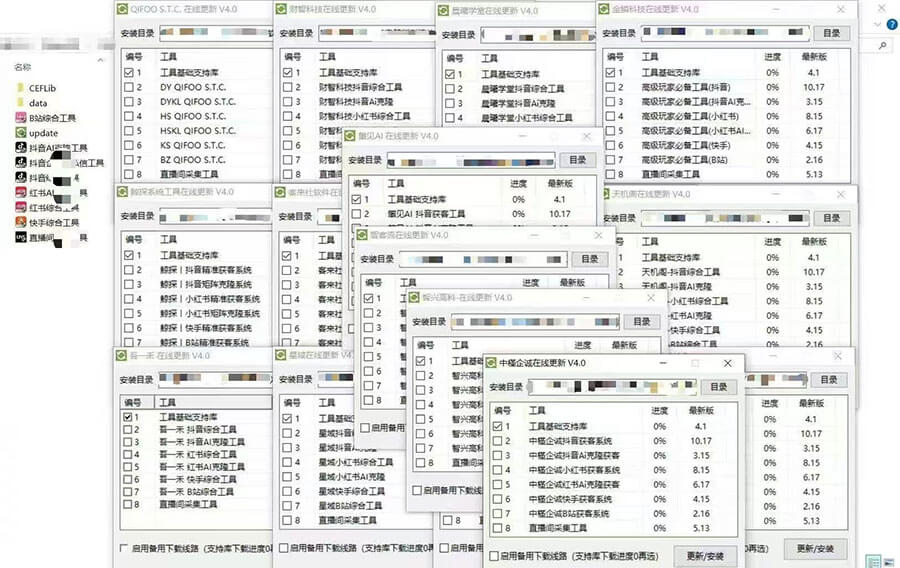Click the 智兴高科-在线更新 window title icon
The width and height of the screenshot is (900, 568).
[x=414, y=297]
